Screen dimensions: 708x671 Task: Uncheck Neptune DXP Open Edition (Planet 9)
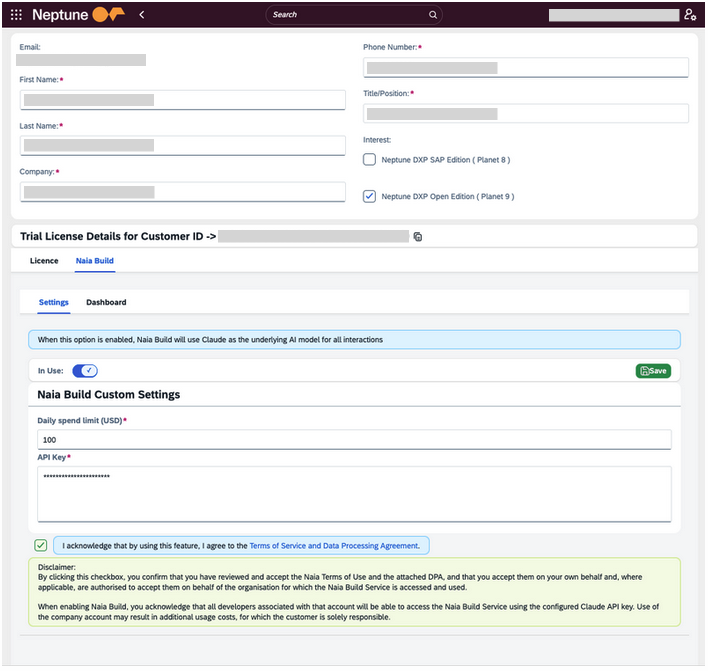click(369, 196)
